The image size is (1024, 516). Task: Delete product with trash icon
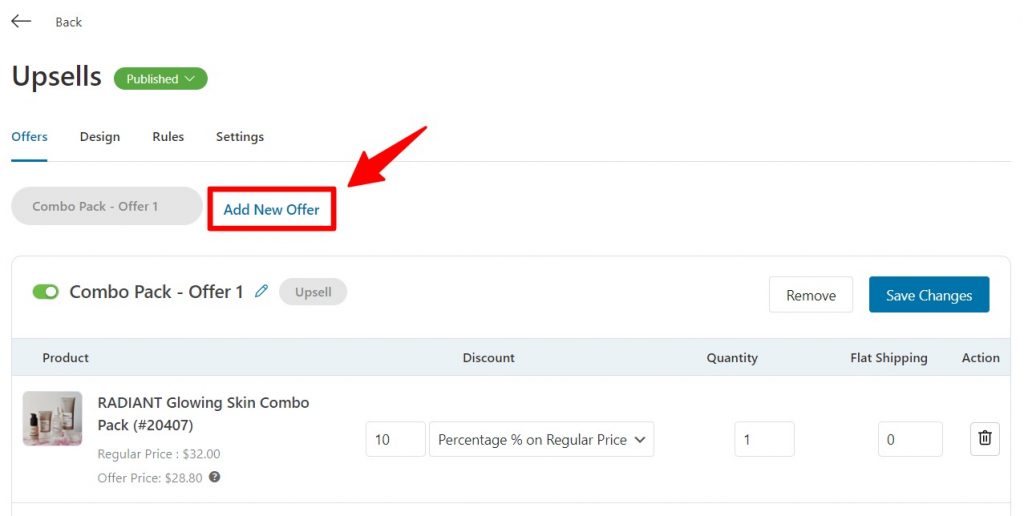[x=985, y=438]
